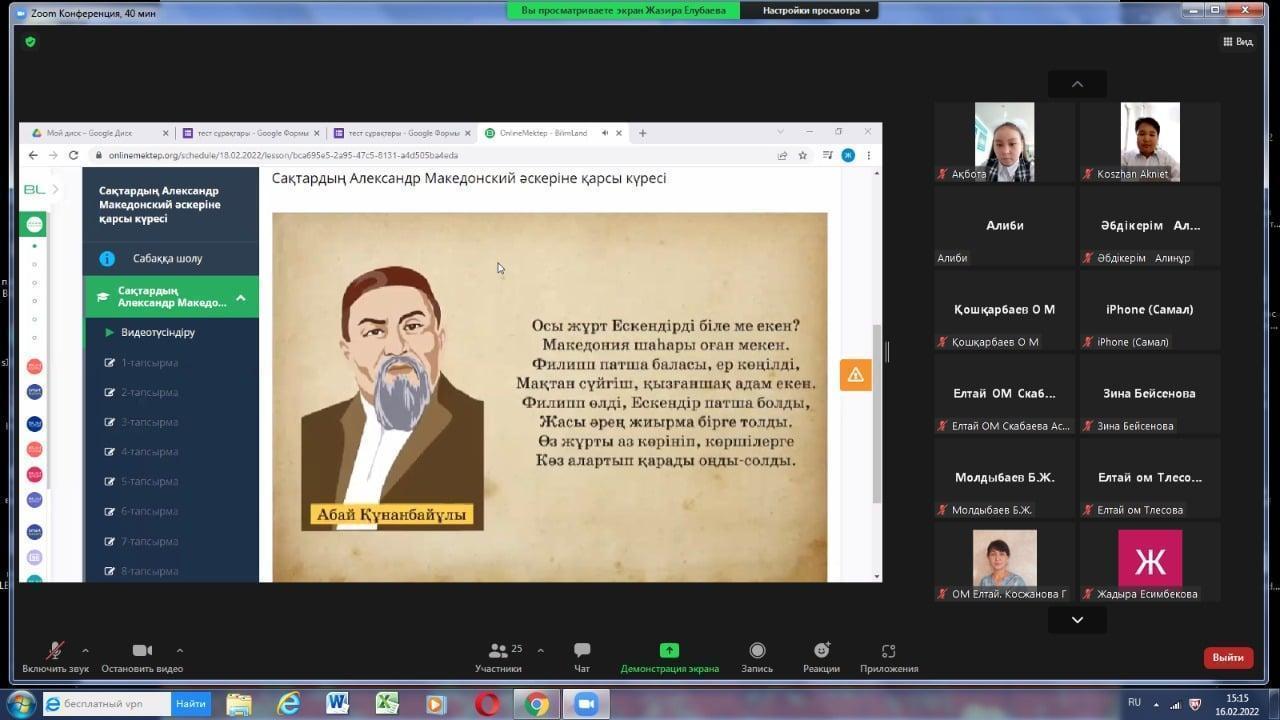Click the orange warning triangle icon
The width and height of the screenshot is (1280, 720).
(x=855, y=374)
